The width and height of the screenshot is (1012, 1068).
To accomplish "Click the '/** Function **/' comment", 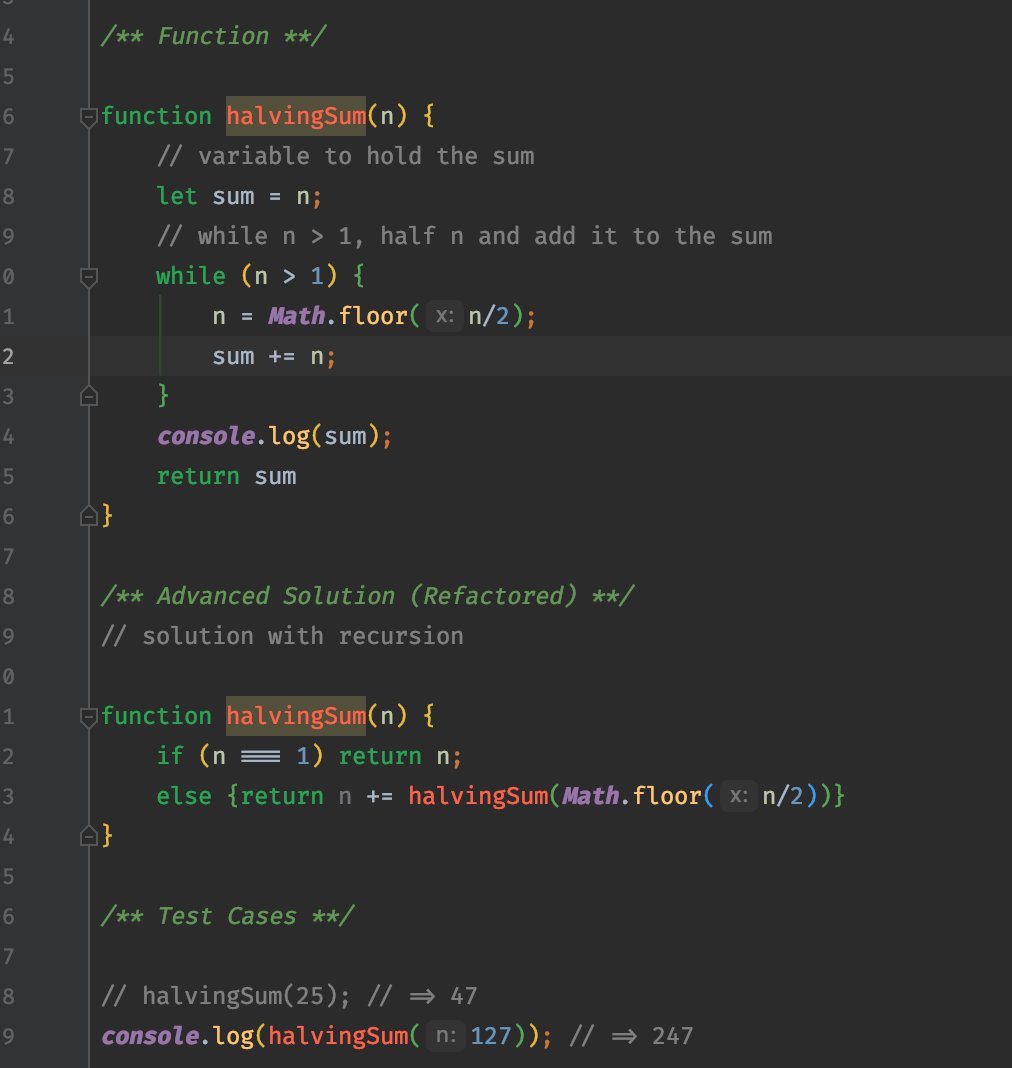I will pos(213,36).
